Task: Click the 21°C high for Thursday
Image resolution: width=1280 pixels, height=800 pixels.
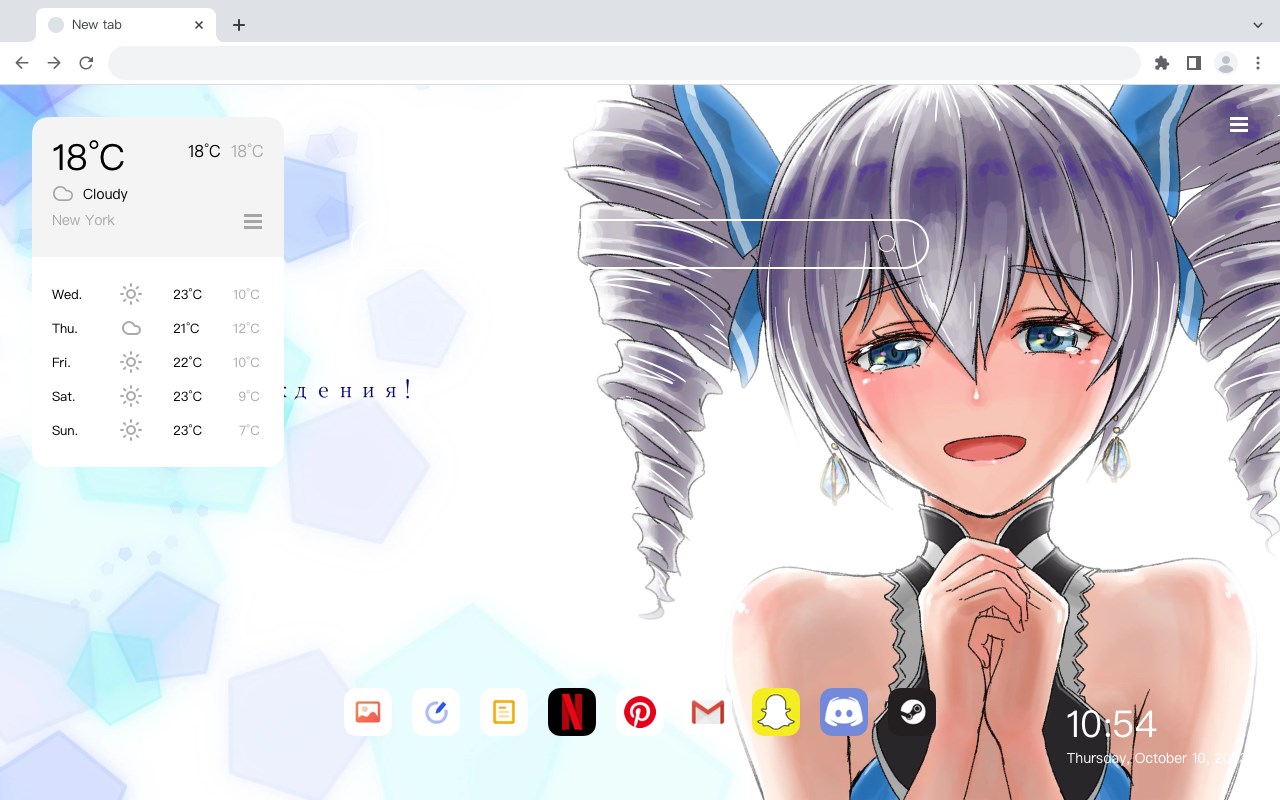Action: pos(186,328)
